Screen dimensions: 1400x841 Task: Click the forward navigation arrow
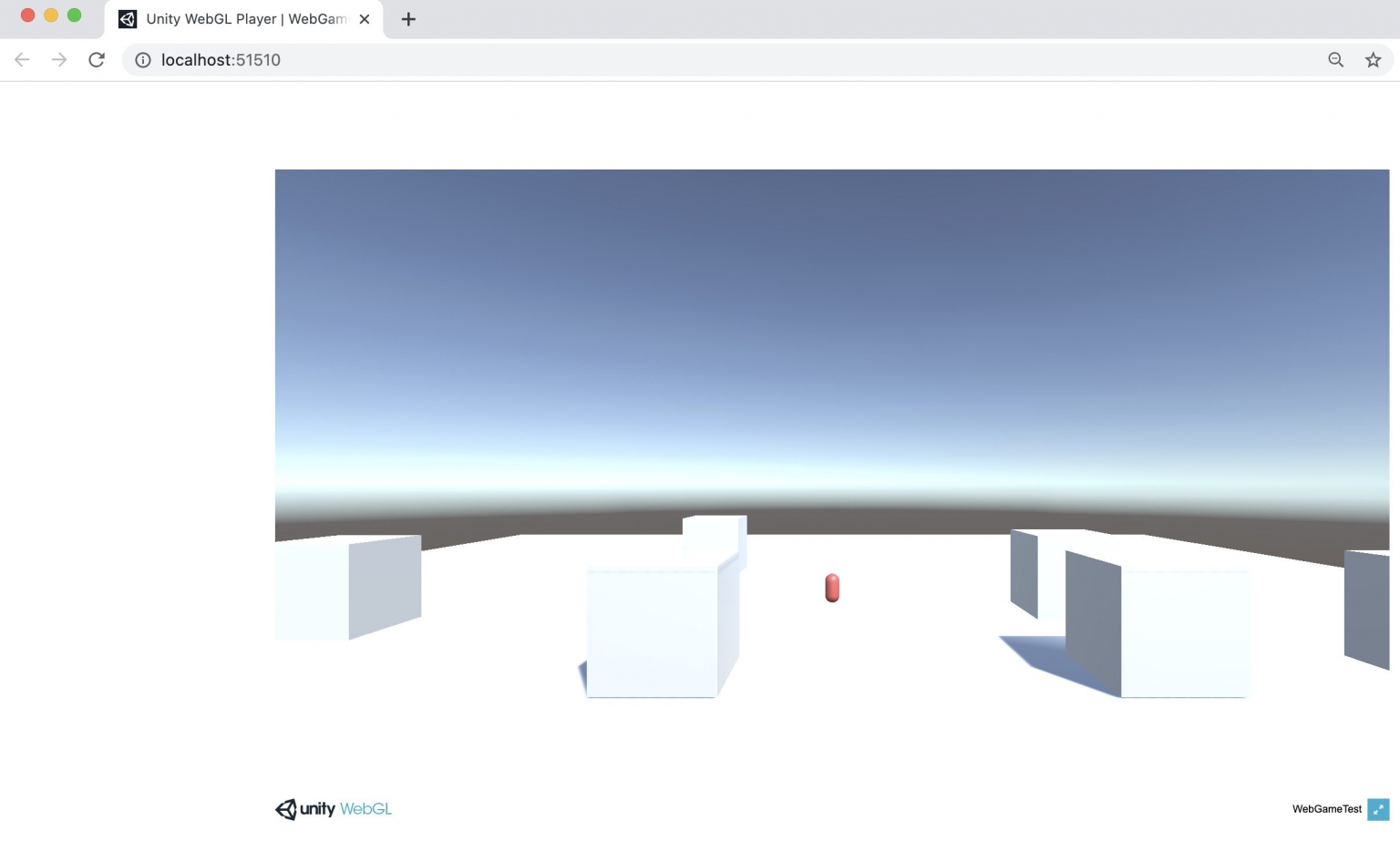(58, 59)
